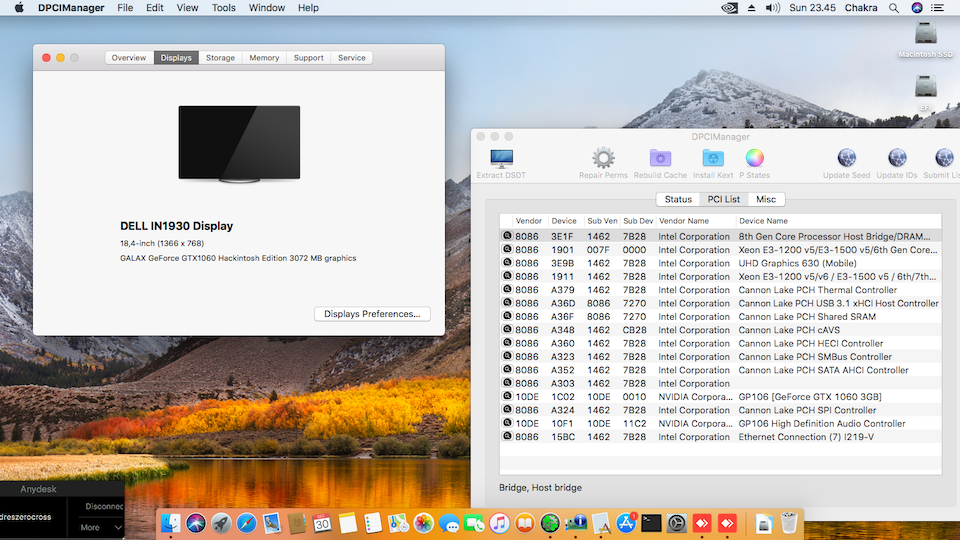Click lookup icon on Cannon Lake PCH cAVS row
This screenshot has height=540, width=960.
(507, 329)
